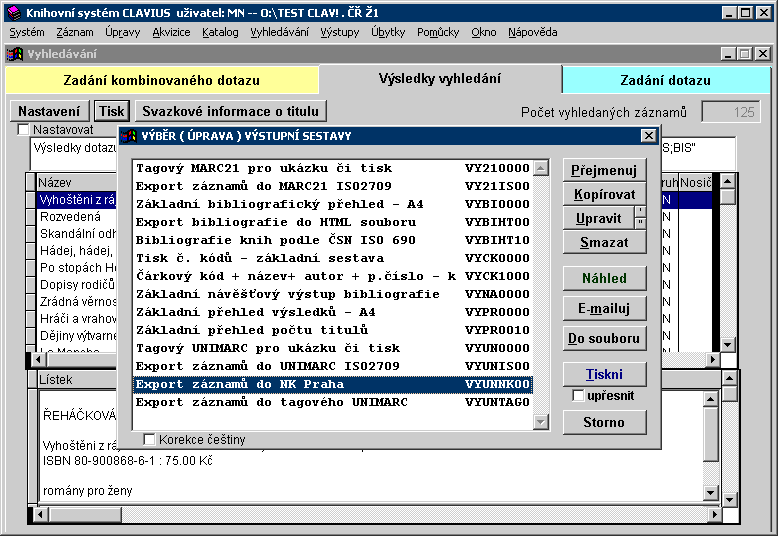Click the bottom horizontal scrollbar left arrow
This screenshot has width=778, height=536.
pos(40,515)
